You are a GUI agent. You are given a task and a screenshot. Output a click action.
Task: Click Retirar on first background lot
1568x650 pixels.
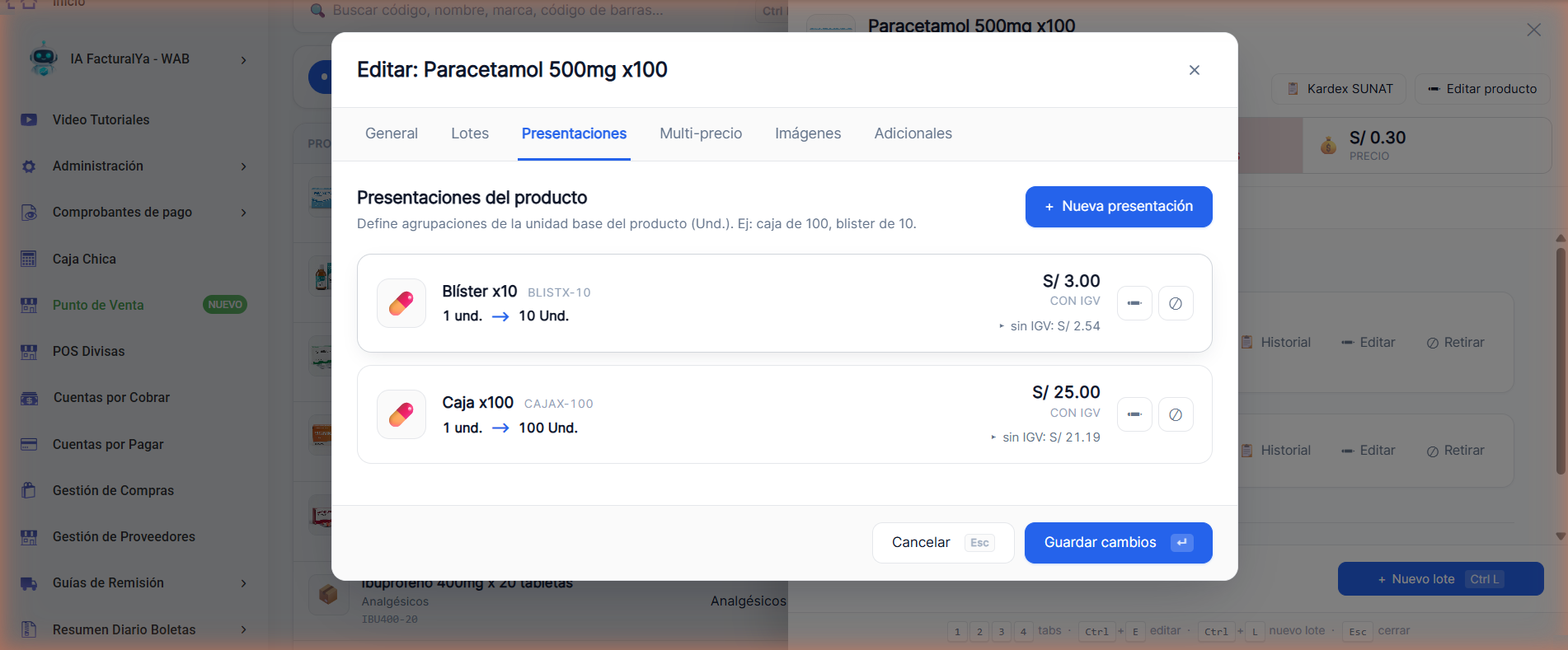click(1455, 343)
